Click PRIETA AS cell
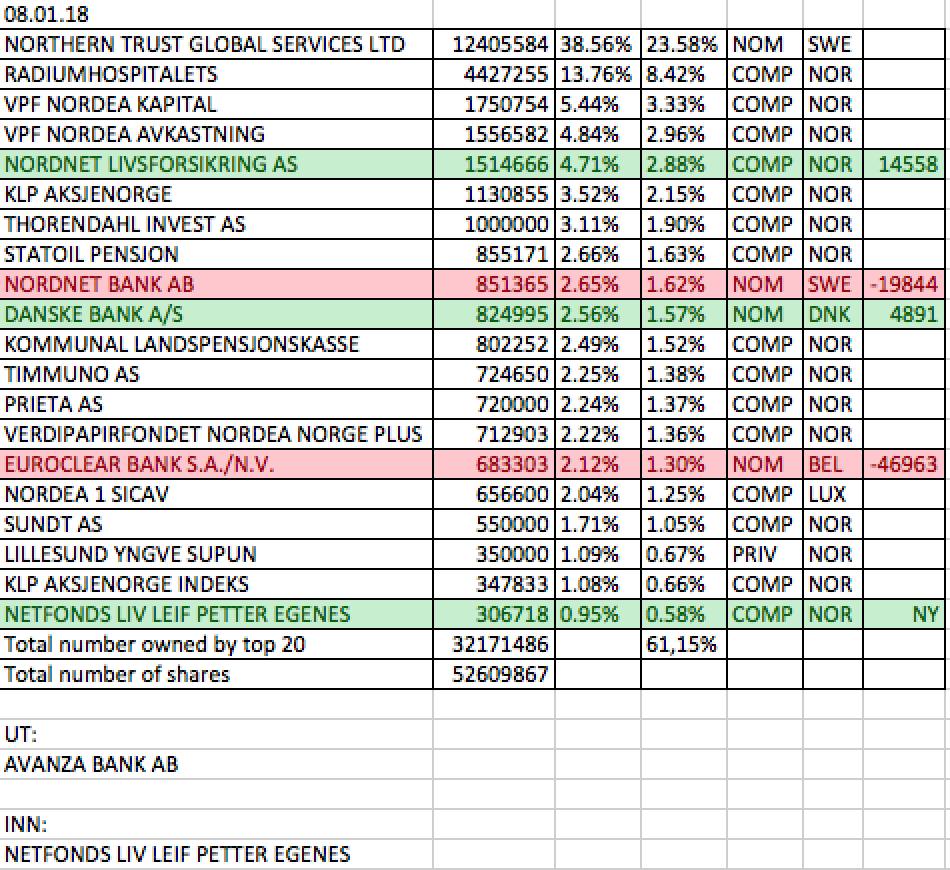The image size is (950, 870). pos(216,404)
